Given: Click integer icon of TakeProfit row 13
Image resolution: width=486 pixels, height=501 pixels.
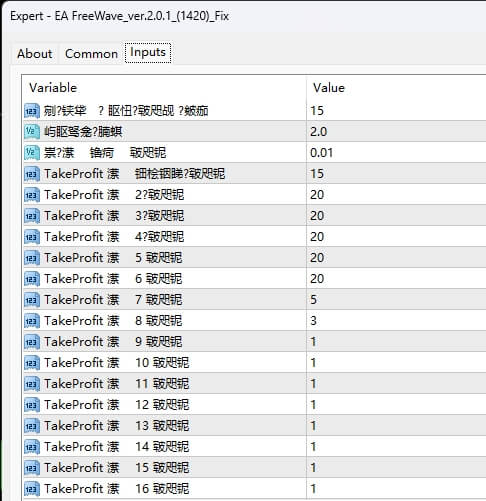Looking at the screenshot, I should coord(32,426).
